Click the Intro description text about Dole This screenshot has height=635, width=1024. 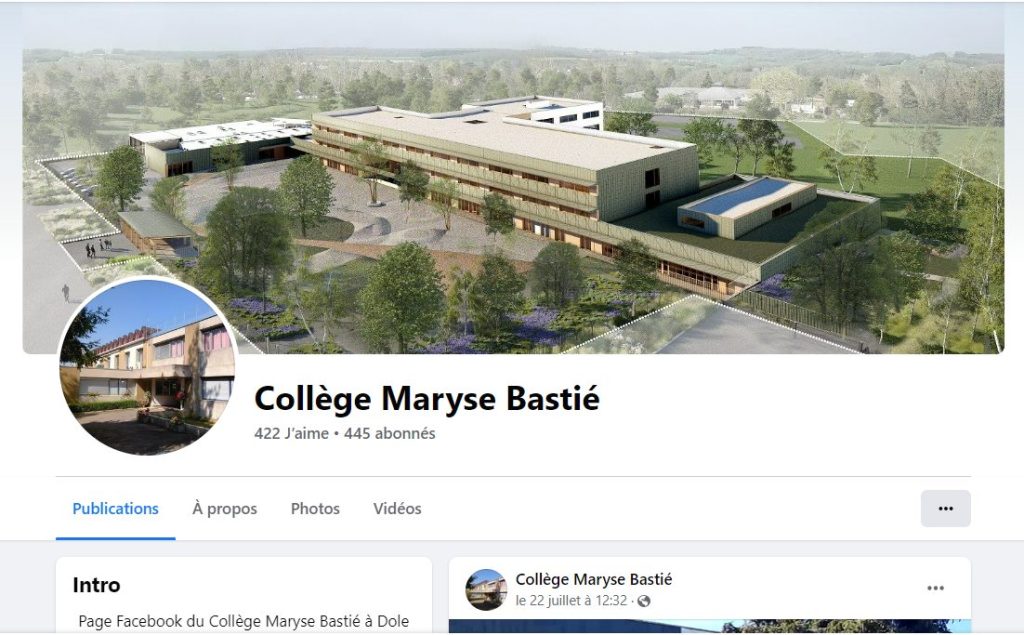click(244, 621)
